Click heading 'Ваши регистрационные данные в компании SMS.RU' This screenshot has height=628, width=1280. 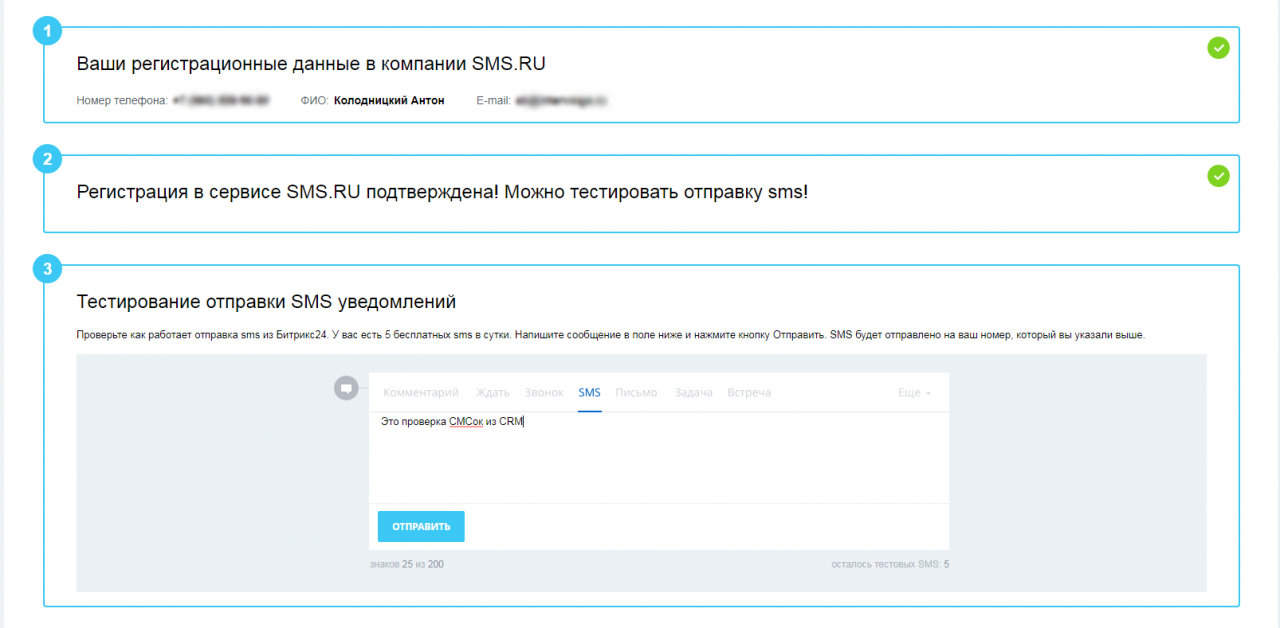coord(311,64)
